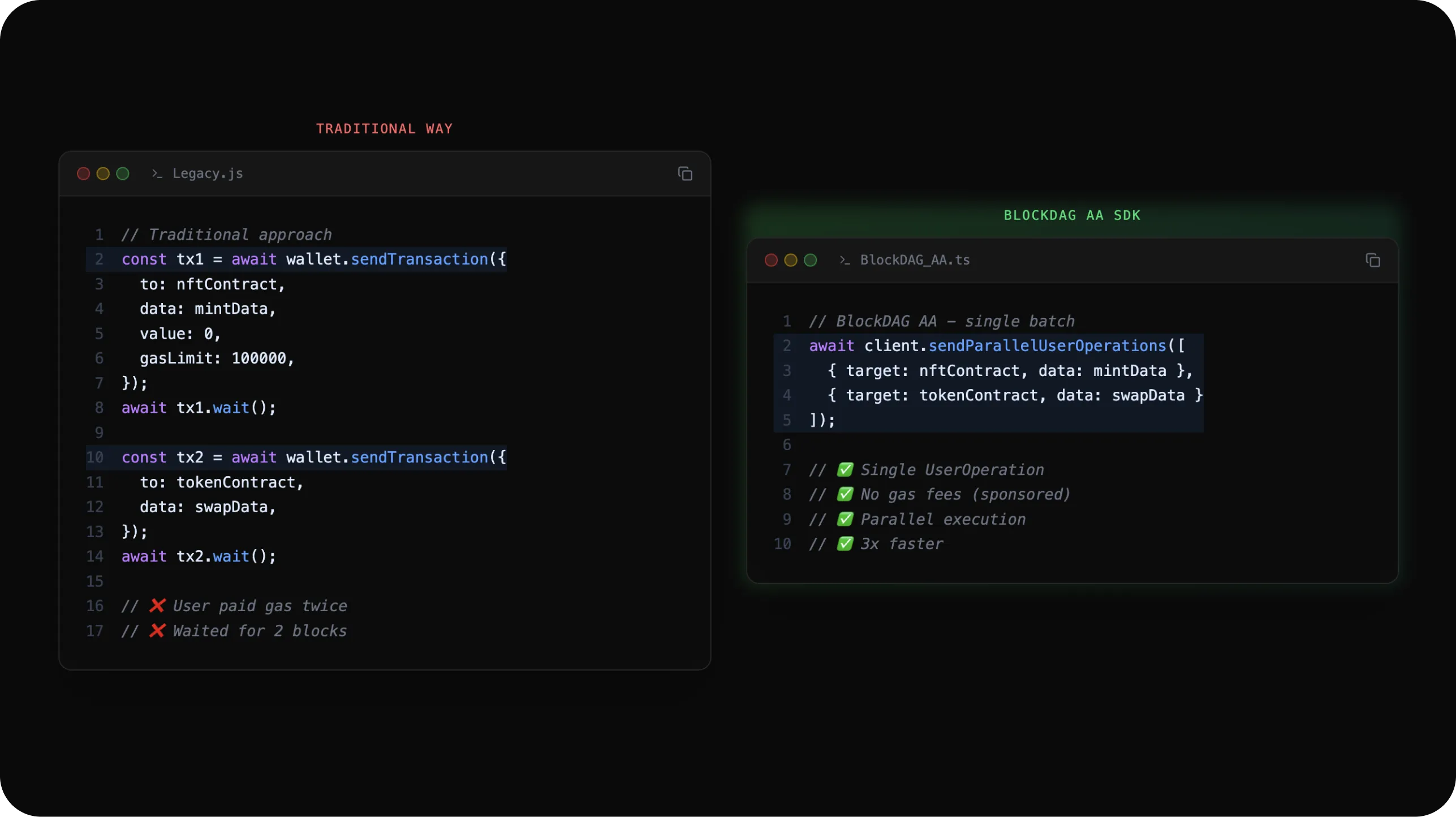Click the TRADITIONAL WAY heading
Viewport: 1456px width, 817px height.
(x=385, y=128)
